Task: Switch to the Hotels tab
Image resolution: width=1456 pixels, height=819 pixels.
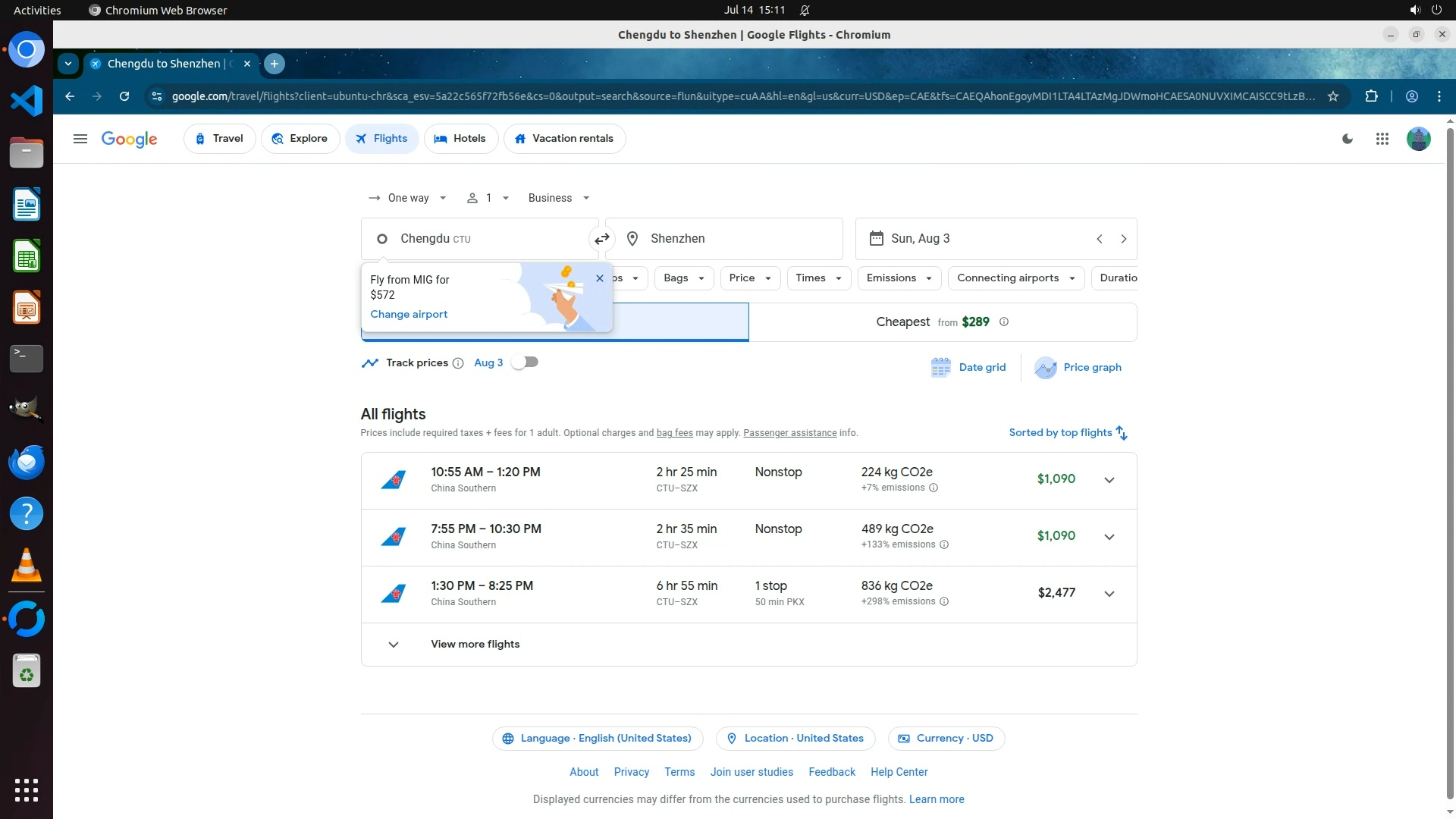Action: 460,139
